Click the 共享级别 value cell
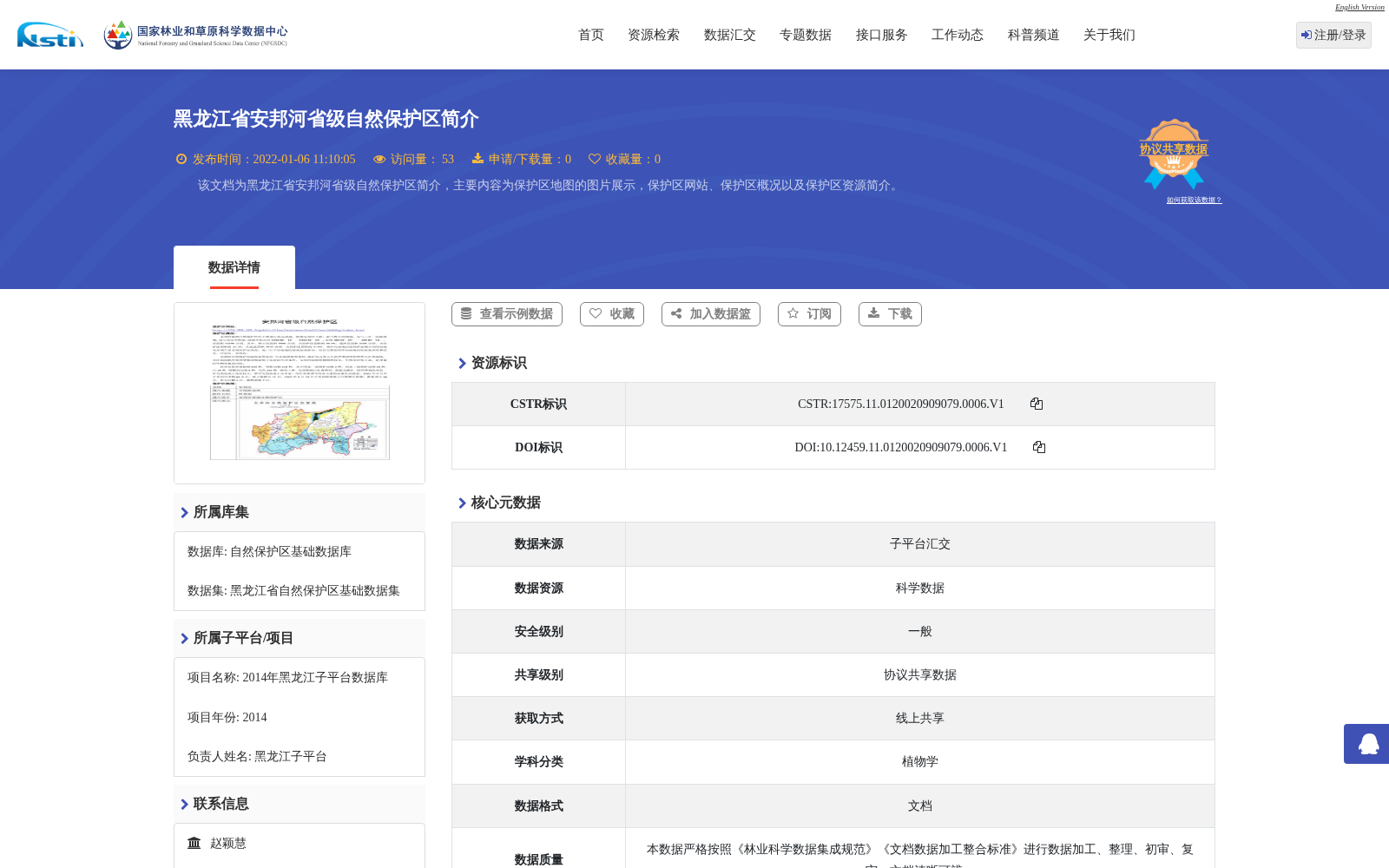Viewport: 1389px width, 868px height. pos(920,675)
